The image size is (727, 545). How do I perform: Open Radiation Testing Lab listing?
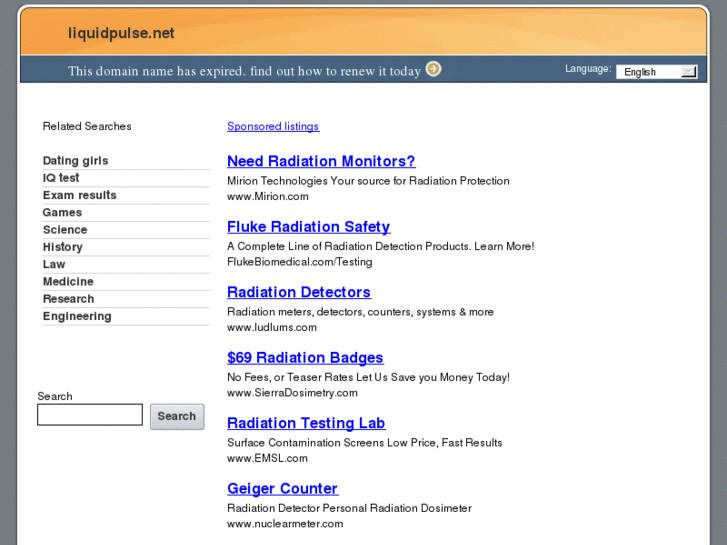click(306, 423)
